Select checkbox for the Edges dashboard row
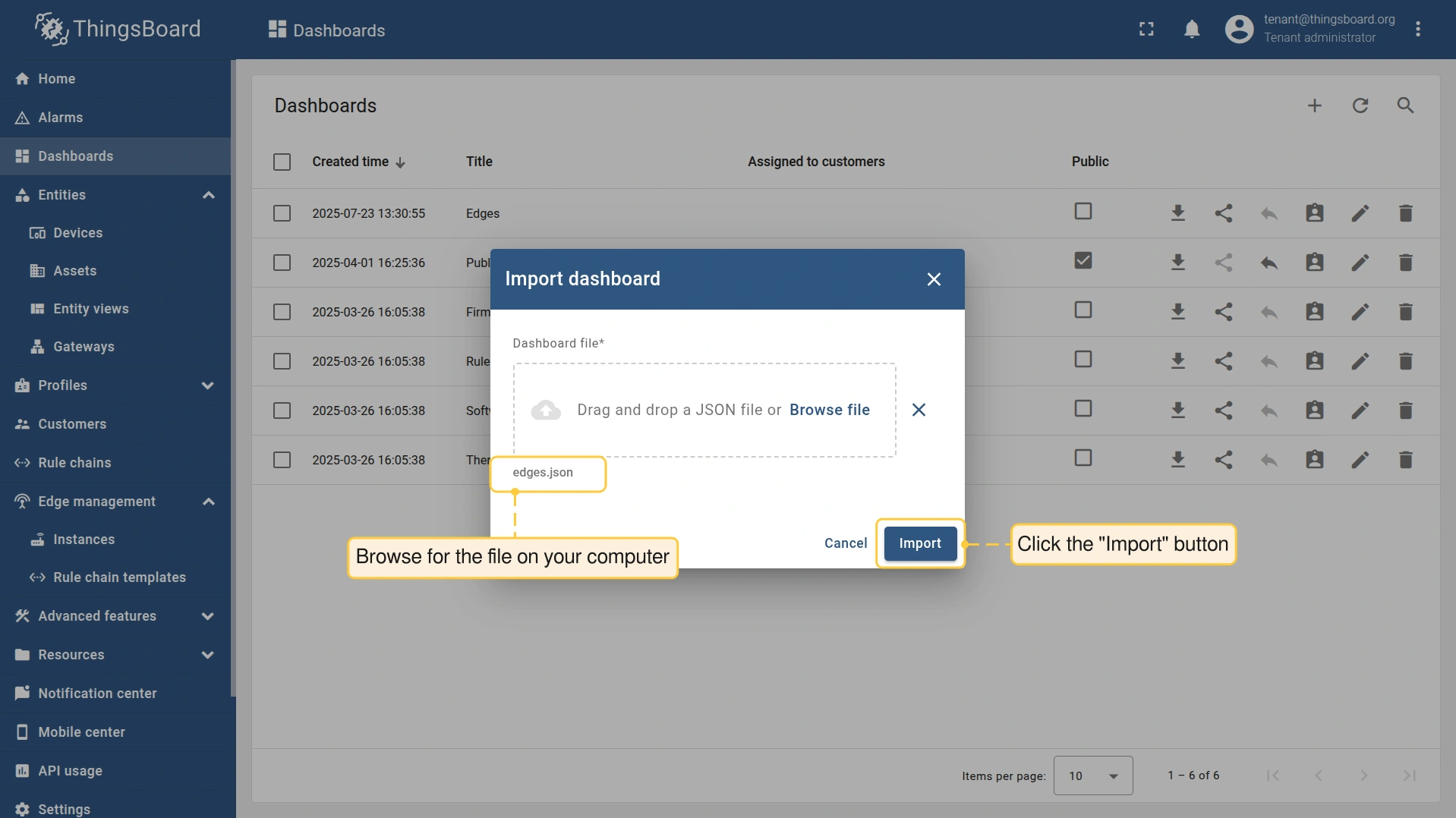The height and width of the screenshot is (818, 1456). (282, 213)
